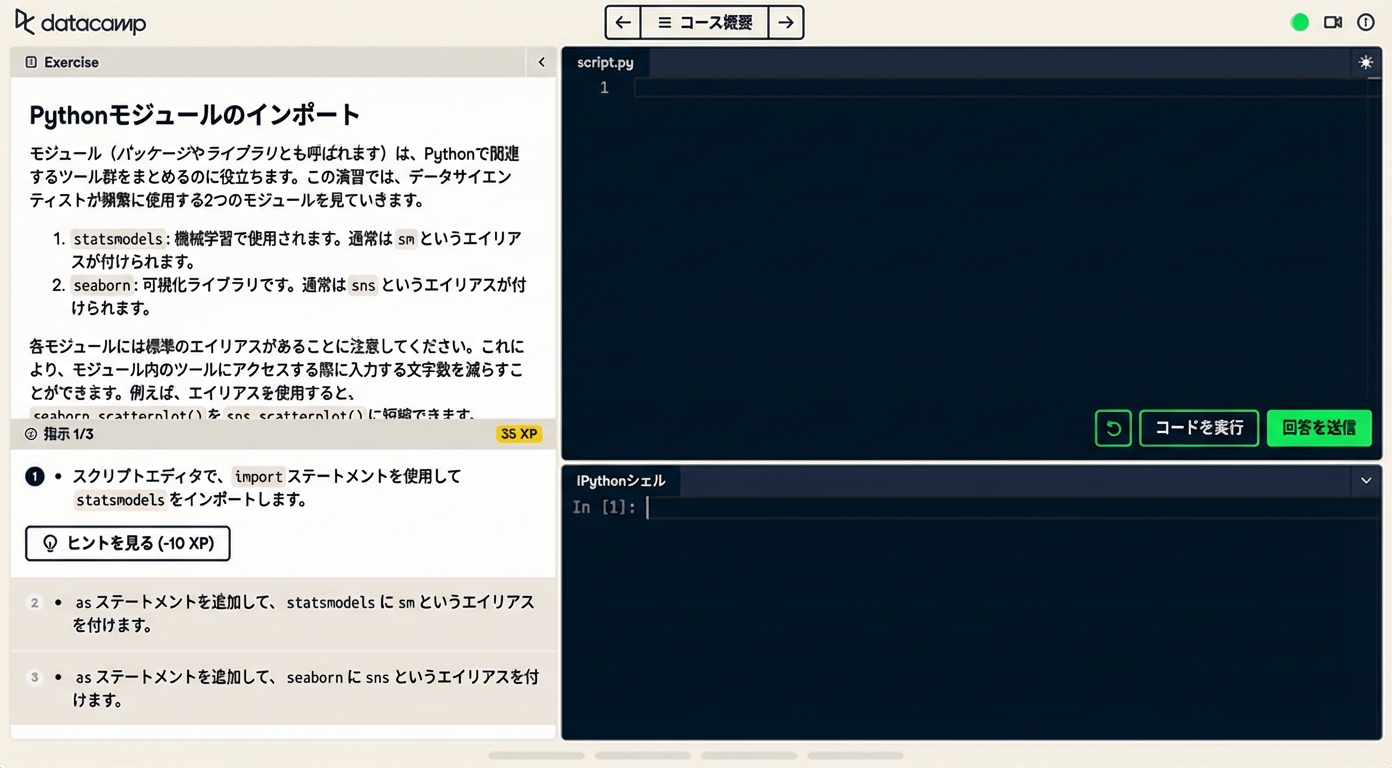Click the first bottom progress segment
The height and width of the screenshot is (768, 1392).
[535, 755]
